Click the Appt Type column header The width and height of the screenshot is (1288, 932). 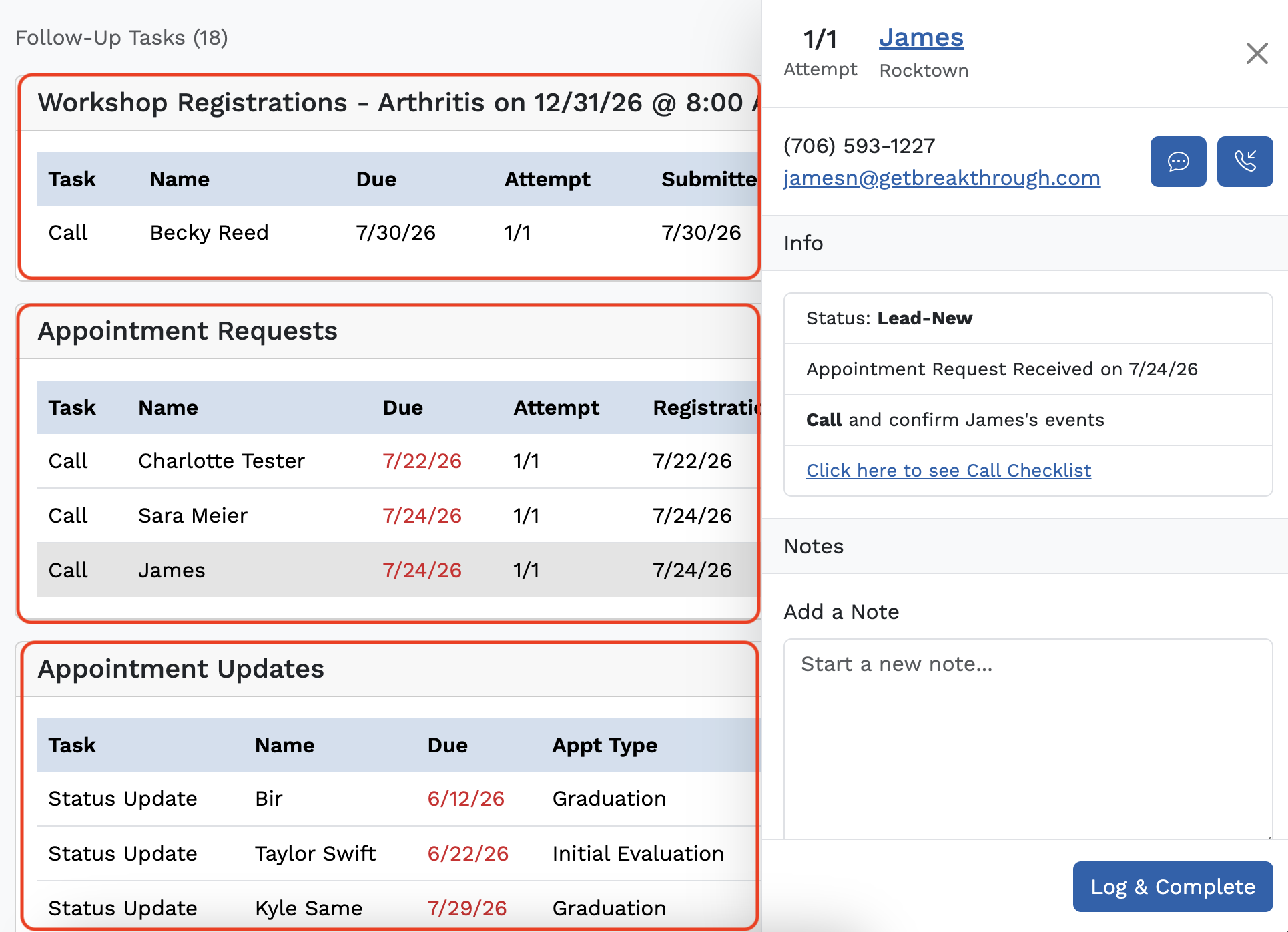(x=605, y=745)
